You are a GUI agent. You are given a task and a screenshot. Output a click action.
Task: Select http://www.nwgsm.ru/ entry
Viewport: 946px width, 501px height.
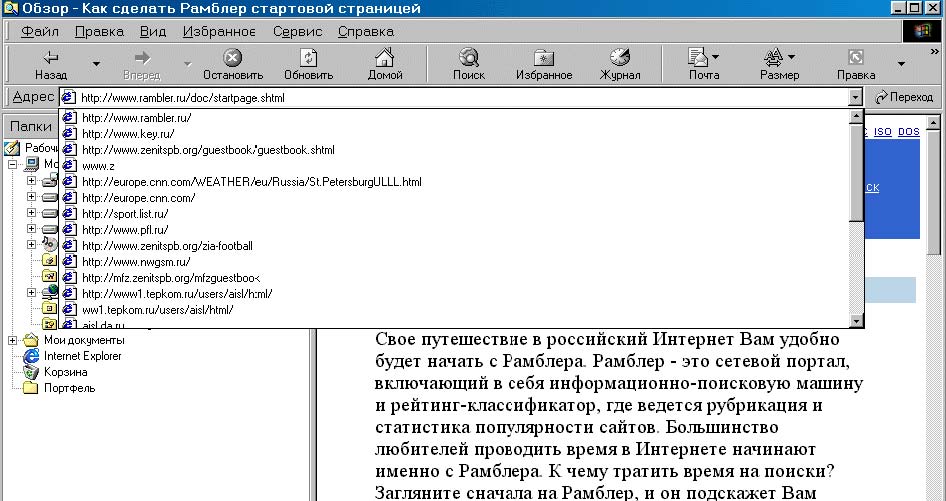[x=455, y=262]
